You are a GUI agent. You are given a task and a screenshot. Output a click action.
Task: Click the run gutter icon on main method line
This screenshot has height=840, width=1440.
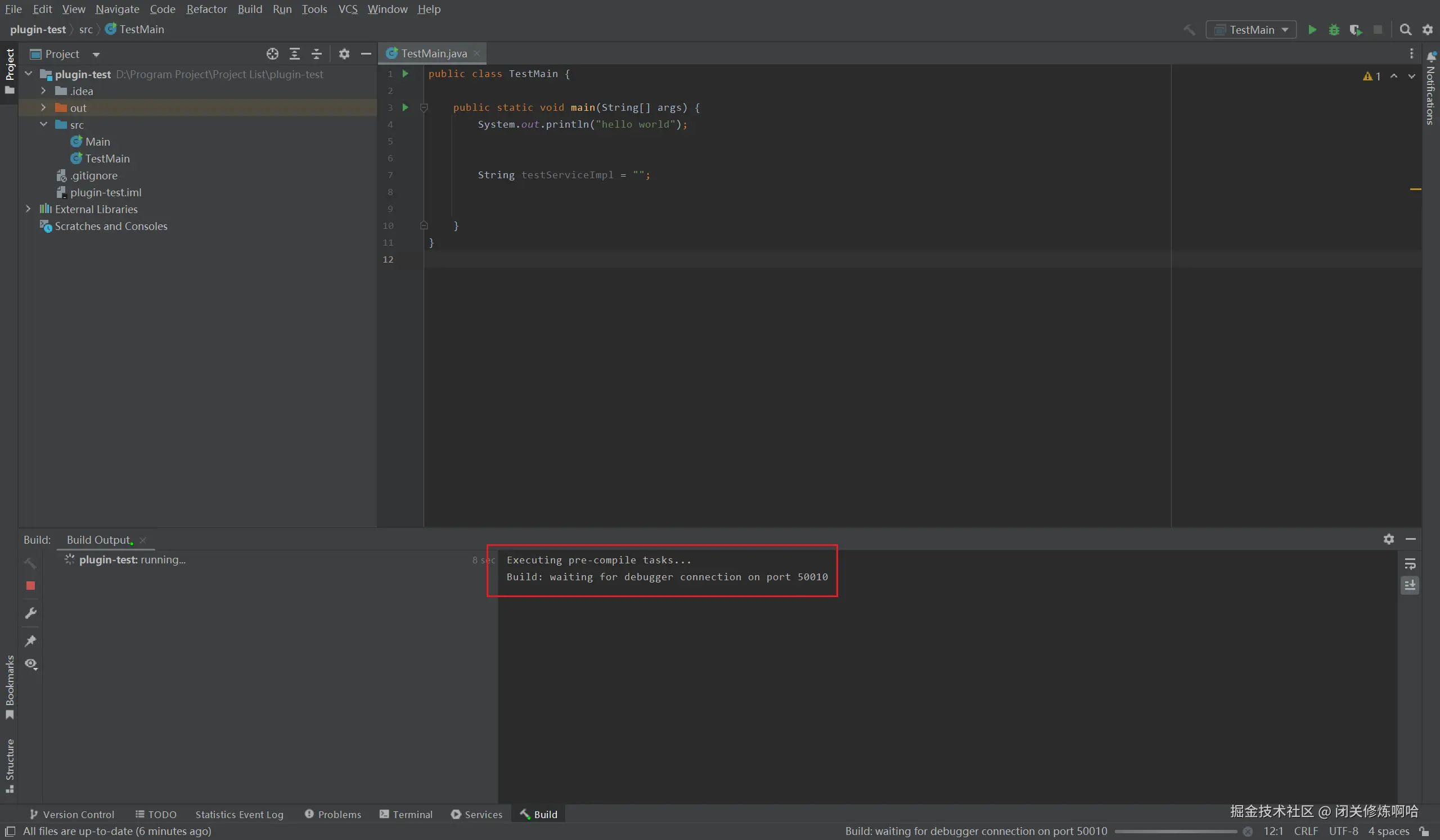(x=405, y=107)
